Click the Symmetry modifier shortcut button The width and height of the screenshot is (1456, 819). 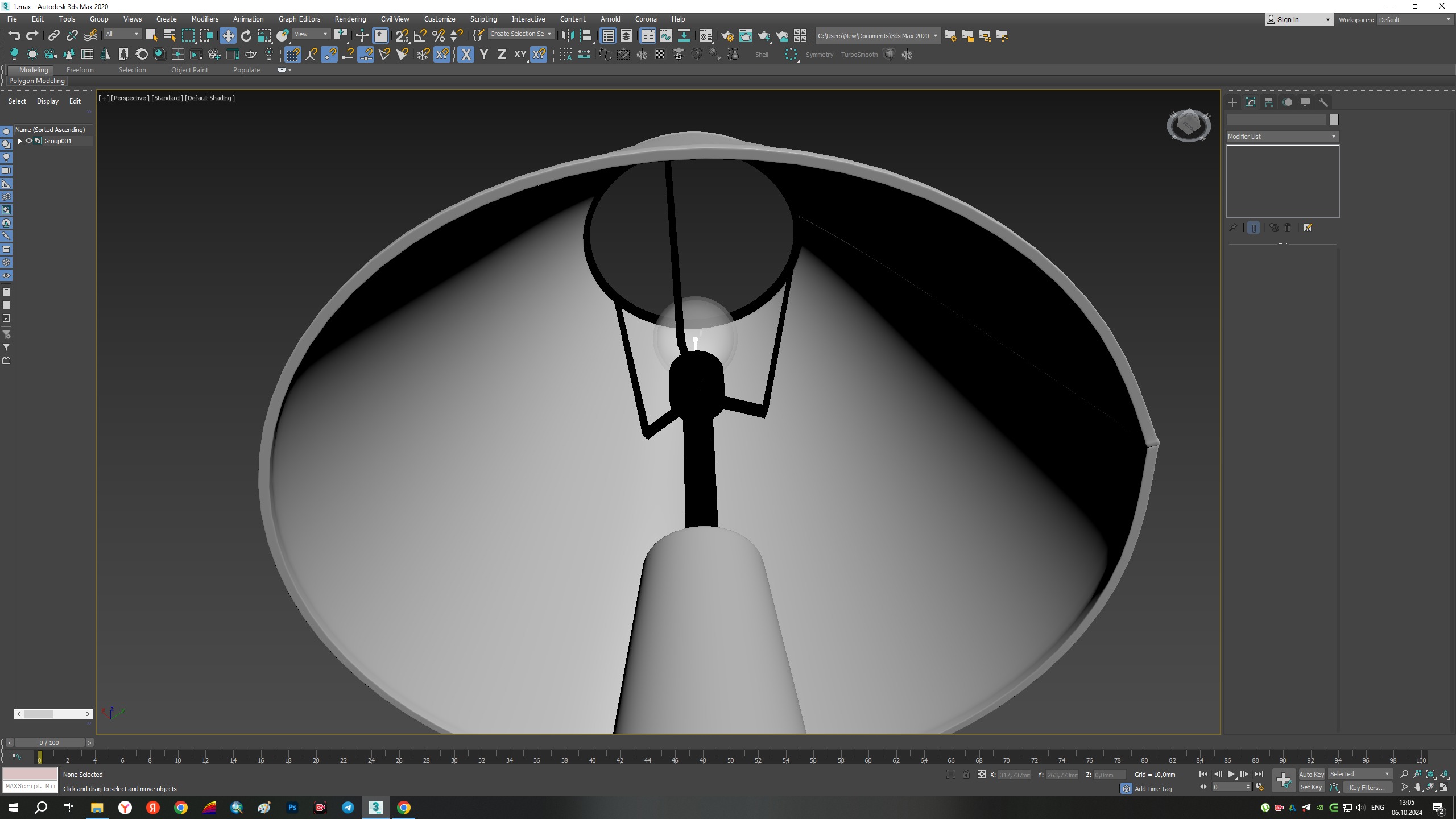819,55
